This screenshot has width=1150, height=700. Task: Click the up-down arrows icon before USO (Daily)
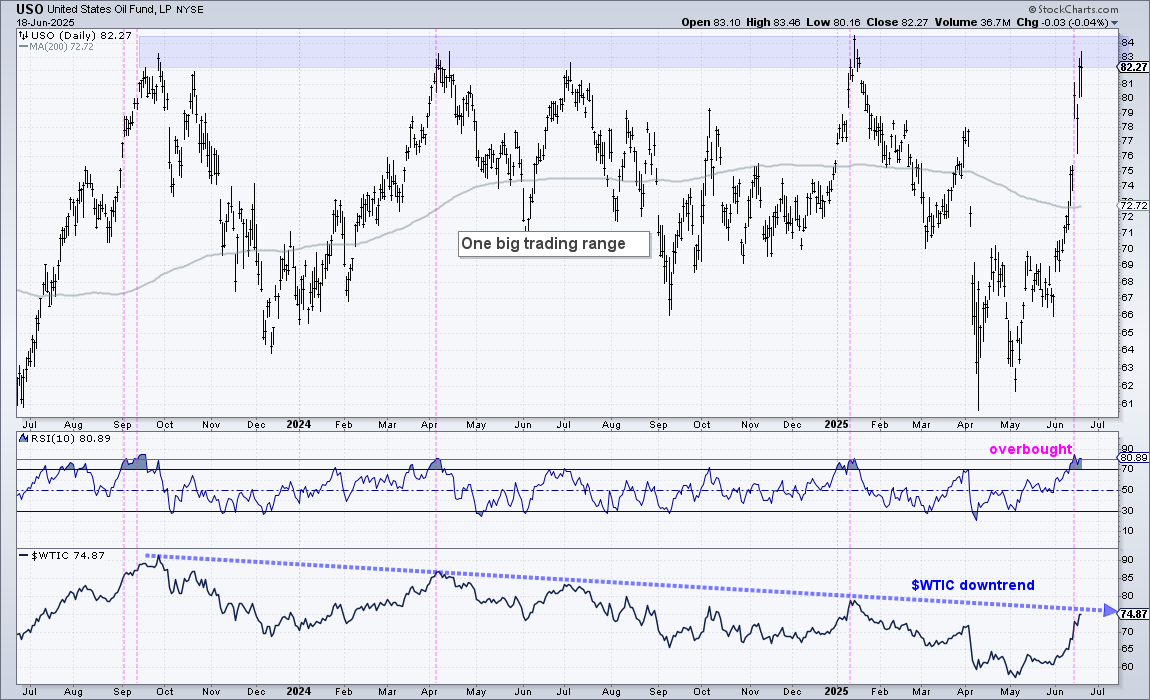pyautogui.click(x=23, y=35)
